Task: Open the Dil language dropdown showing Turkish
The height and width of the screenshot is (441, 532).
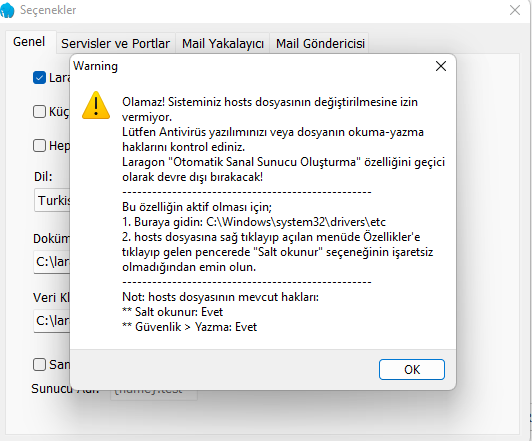Action: (x=52, y=200)
